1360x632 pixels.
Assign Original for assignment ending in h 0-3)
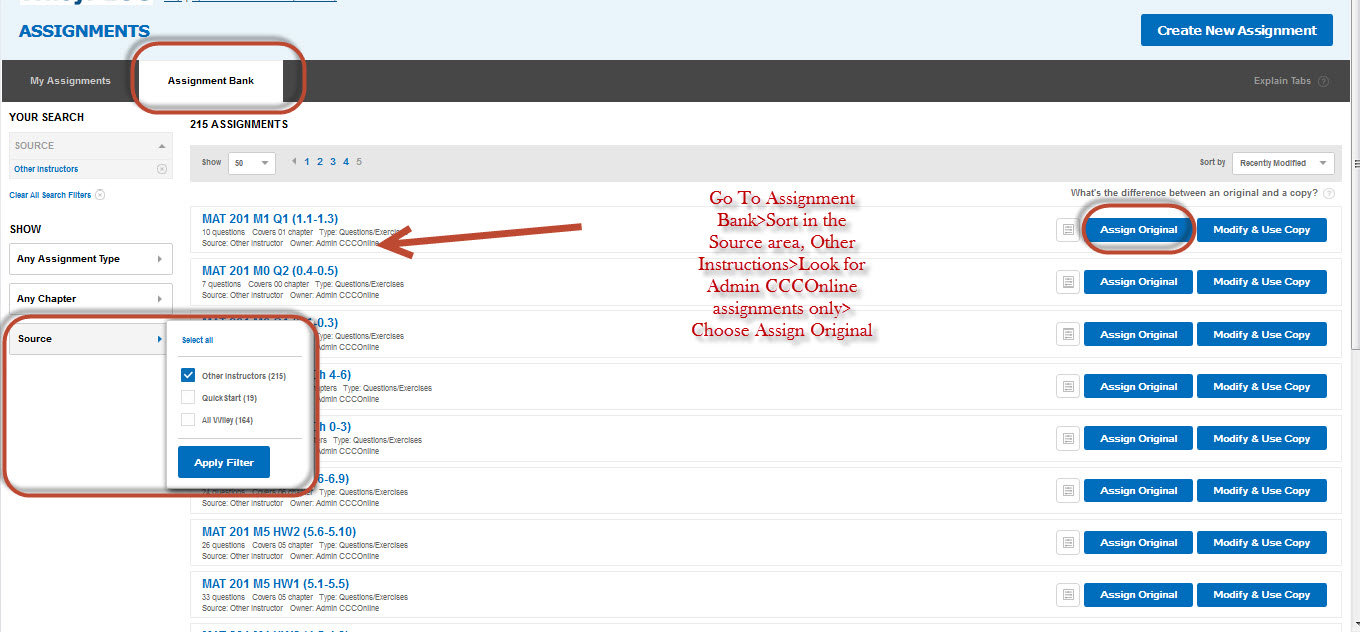pos(1138,438)
